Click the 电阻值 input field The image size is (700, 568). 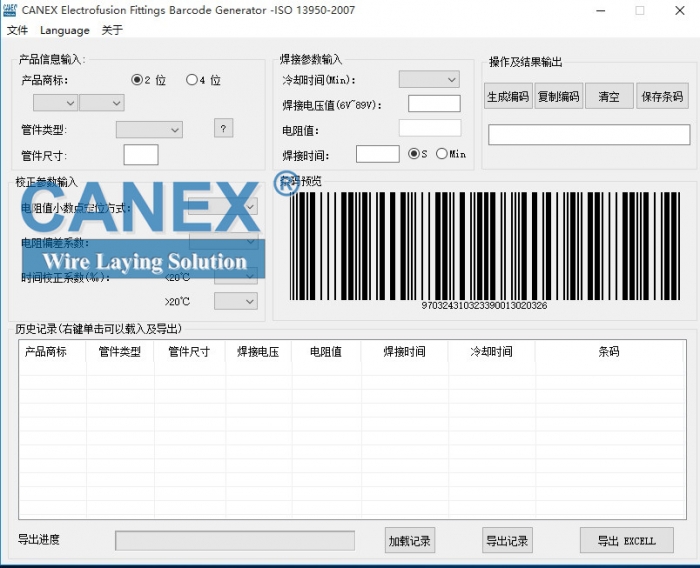pyautogui.click(x=430, y=128)
